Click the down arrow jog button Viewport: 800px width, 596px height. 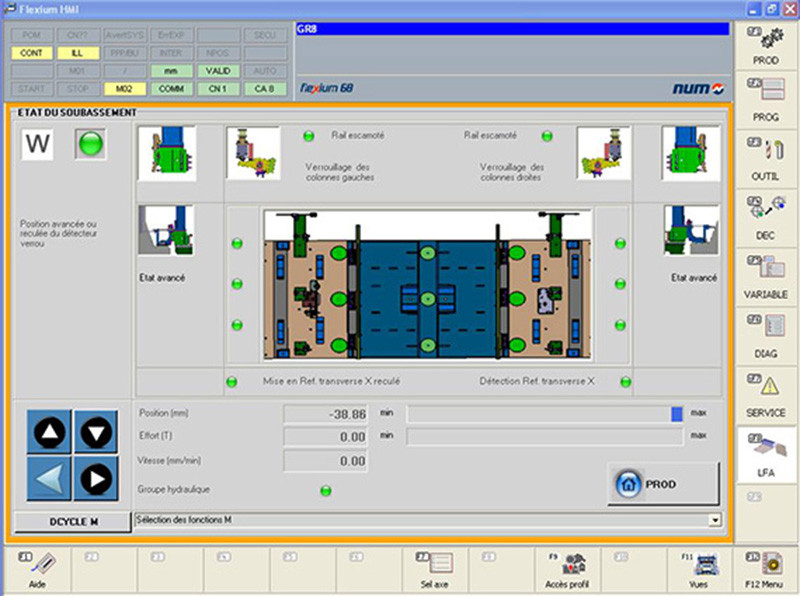pyautogui.click(x=96, y=433)
